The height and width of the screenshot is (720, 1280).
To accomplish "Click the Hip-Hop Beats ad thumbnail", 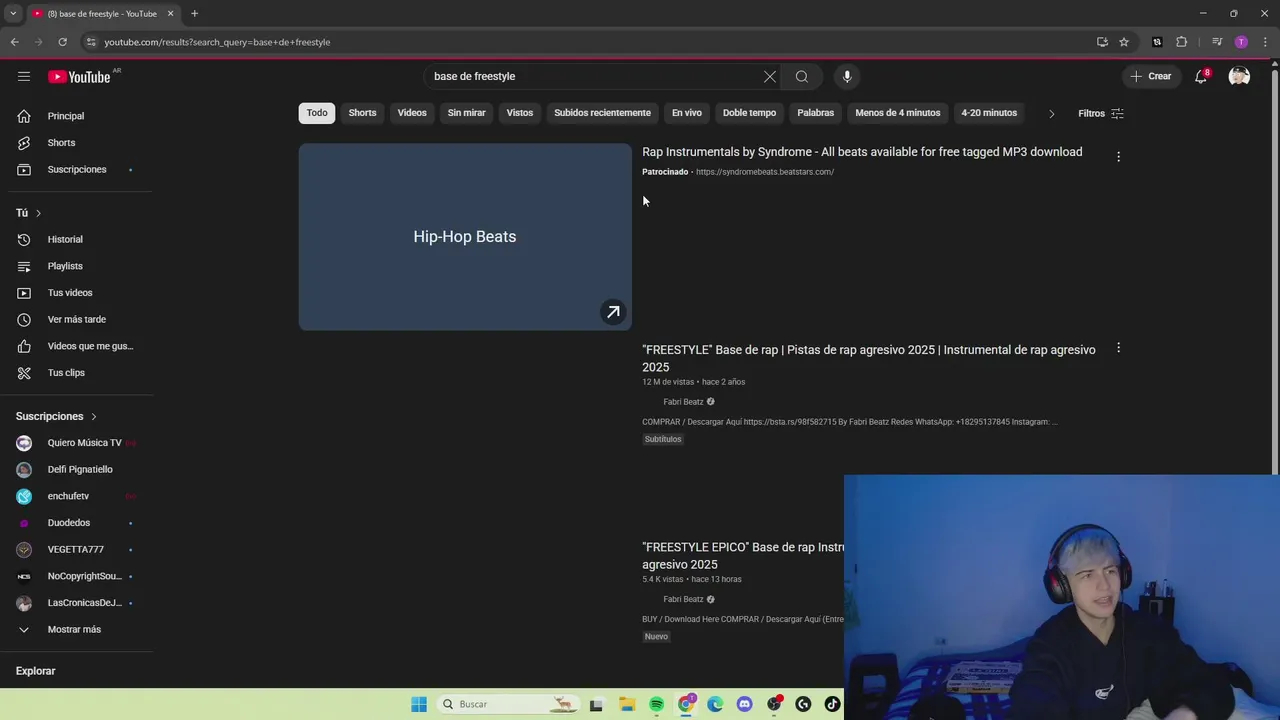I will point(465,237).
